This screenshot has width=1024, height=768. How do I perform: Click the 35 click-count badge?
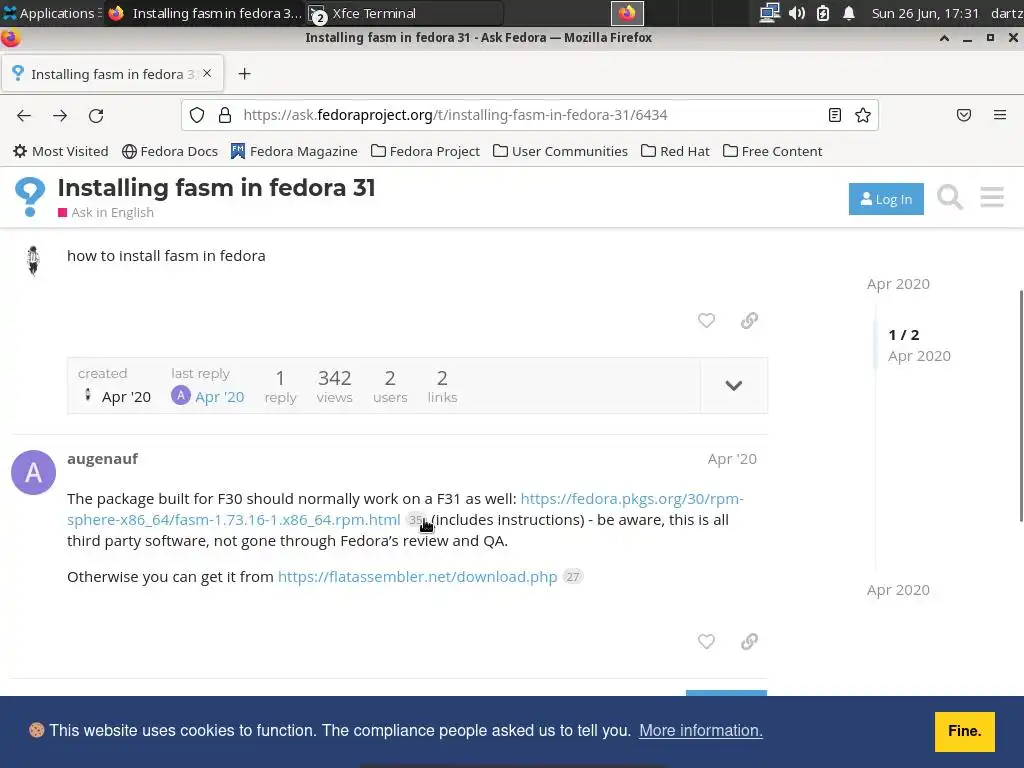tap(415, 520)
